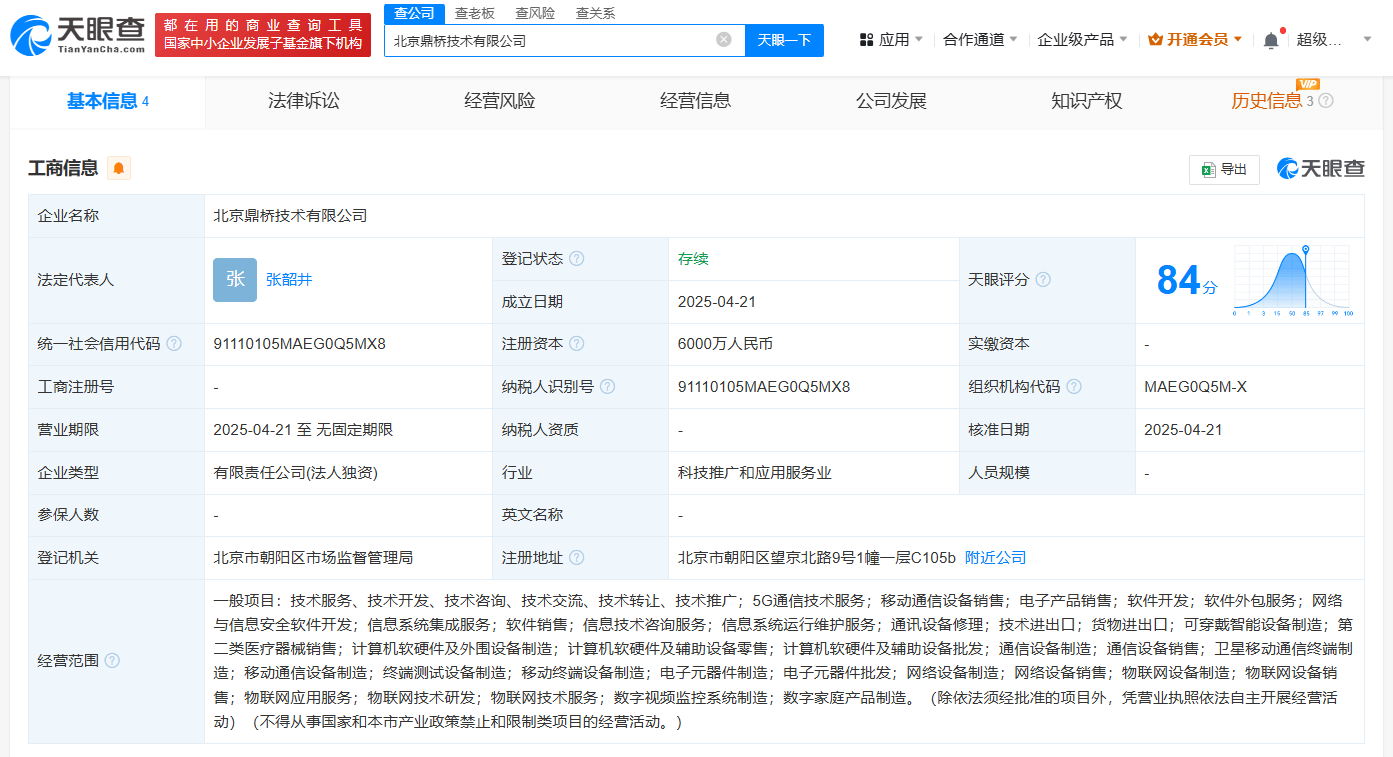Viewport: 1393px width, 757px height.
Task: Open the 附近公司 link
Action: 995,558
